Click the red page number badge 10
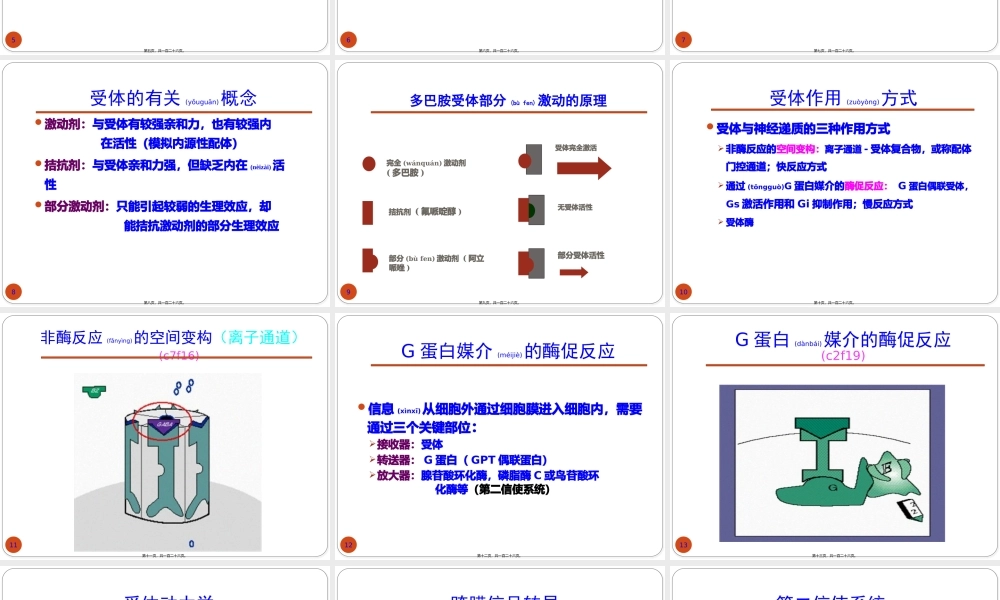Viewport: 1000px width, 600px height. [682, 291]
